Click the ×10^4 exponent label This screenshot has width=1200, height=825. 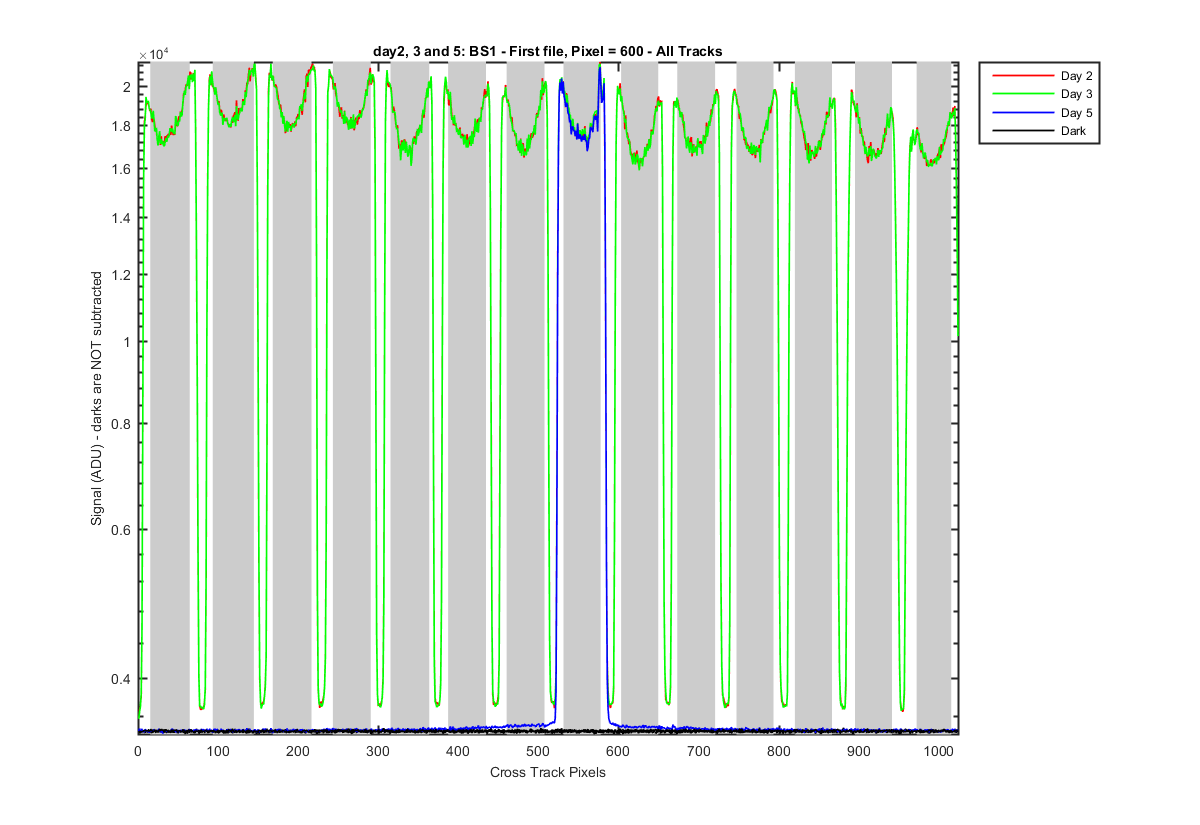(156, 55)
